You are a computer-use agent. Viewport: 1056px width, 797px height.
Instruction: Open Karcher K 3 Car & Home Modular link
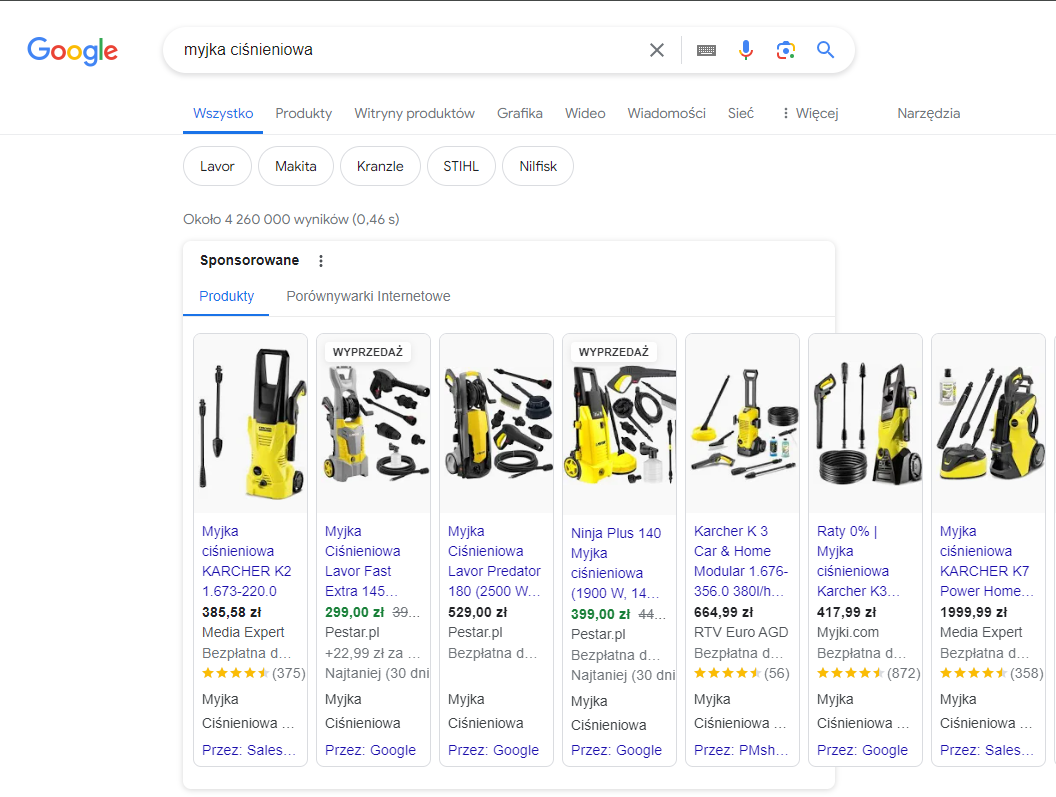click(741, 561)
